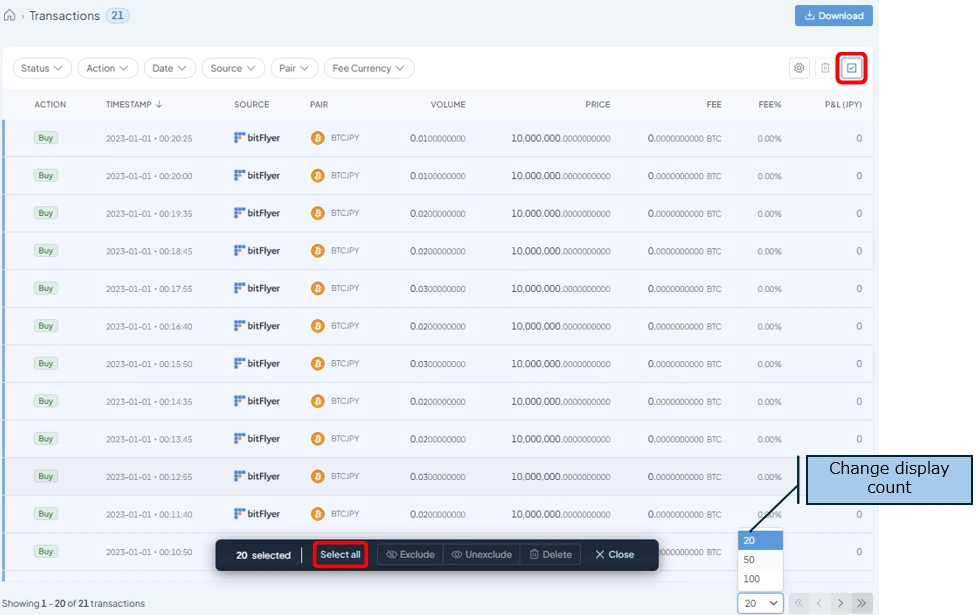The width and height of the screenshot is (977, 615).
Task: Go to first page arrow
Action: pos(799,603)
